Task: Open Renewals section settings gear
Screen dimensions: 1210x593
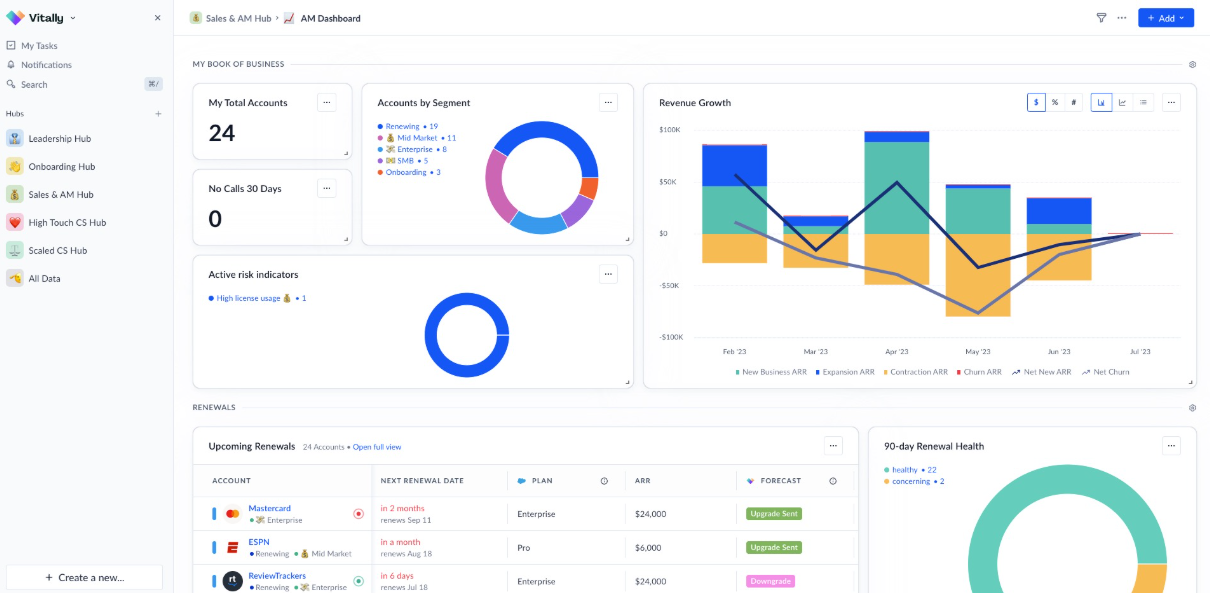Action: [x=1192, y=408]
